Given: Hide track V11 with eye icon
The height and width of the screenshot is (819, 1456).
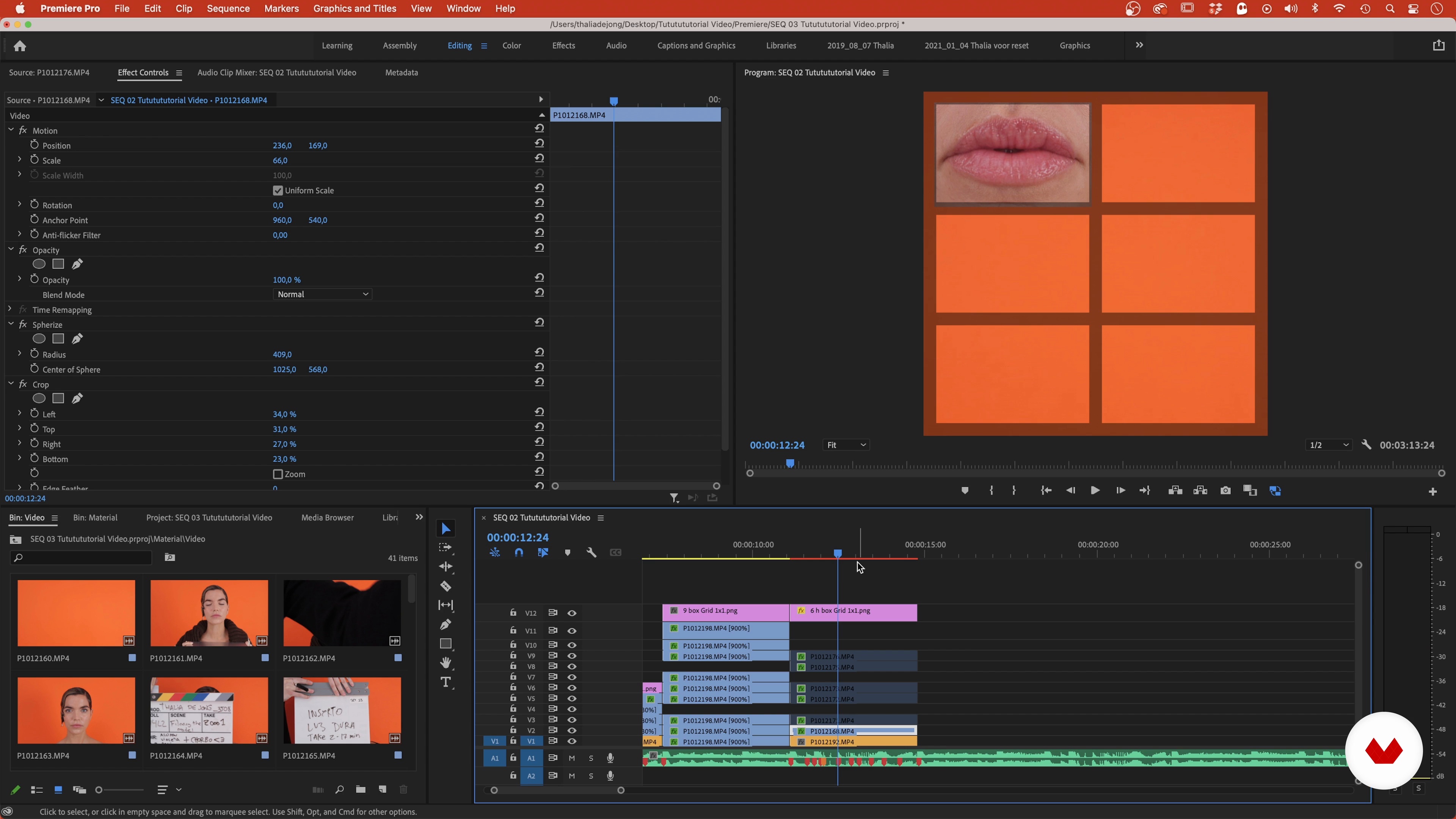Looking at the screenshot, I should [x=572, y=631].
